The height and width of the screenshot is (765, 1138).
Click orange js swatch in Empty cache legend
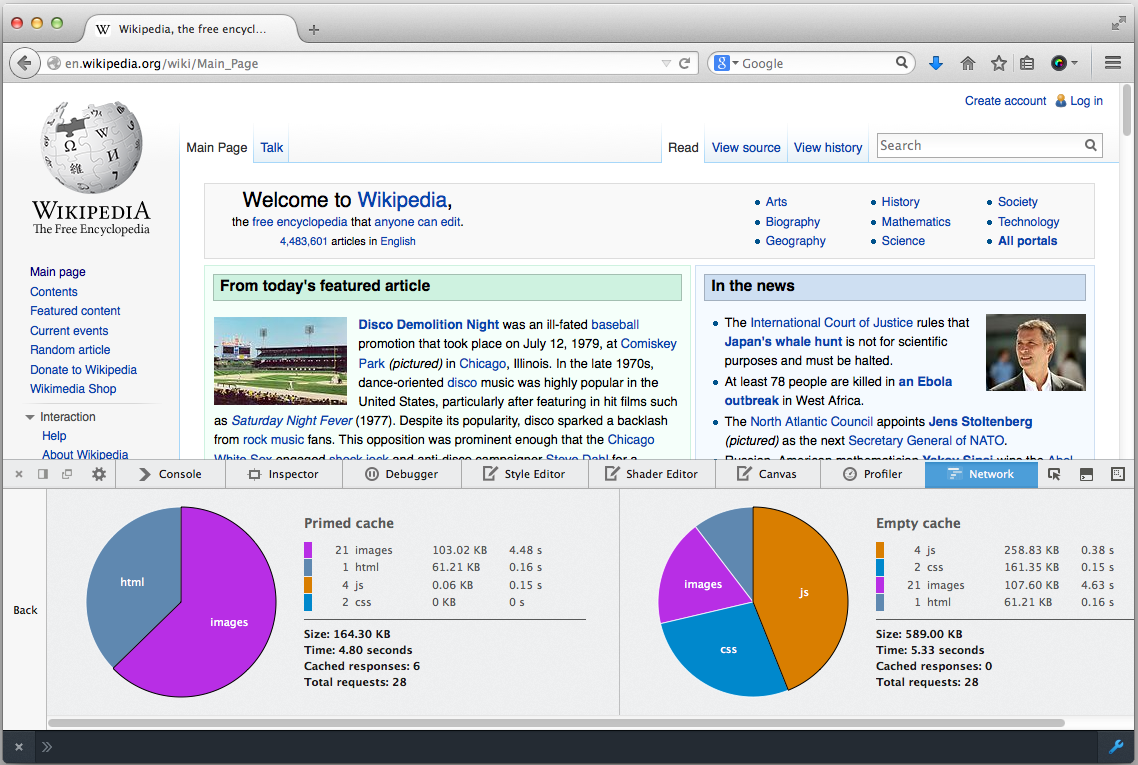880,549
